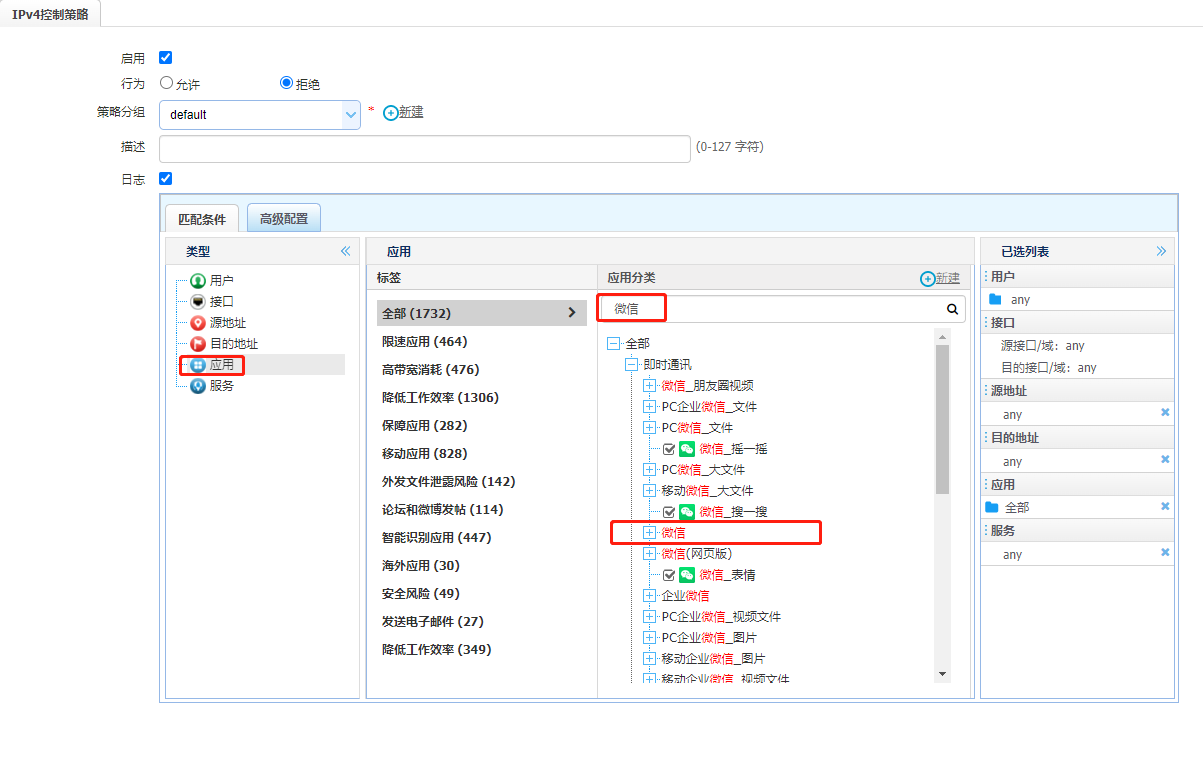Screen dimensions: 1203x760
Task: Select the 源地址 source address icon
Action: coord(198,323)
